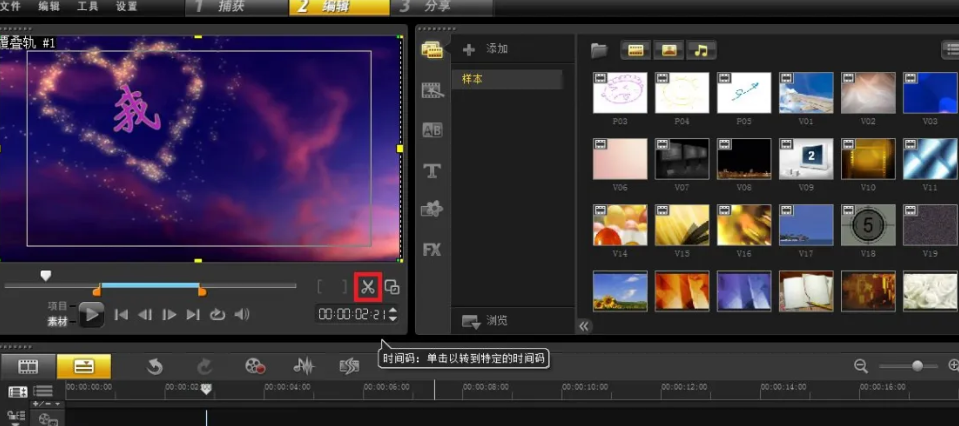Click the right orange trim marker
Image resolution: width=959 pixels, height=426 pixels.
click(x=202, y=292)
